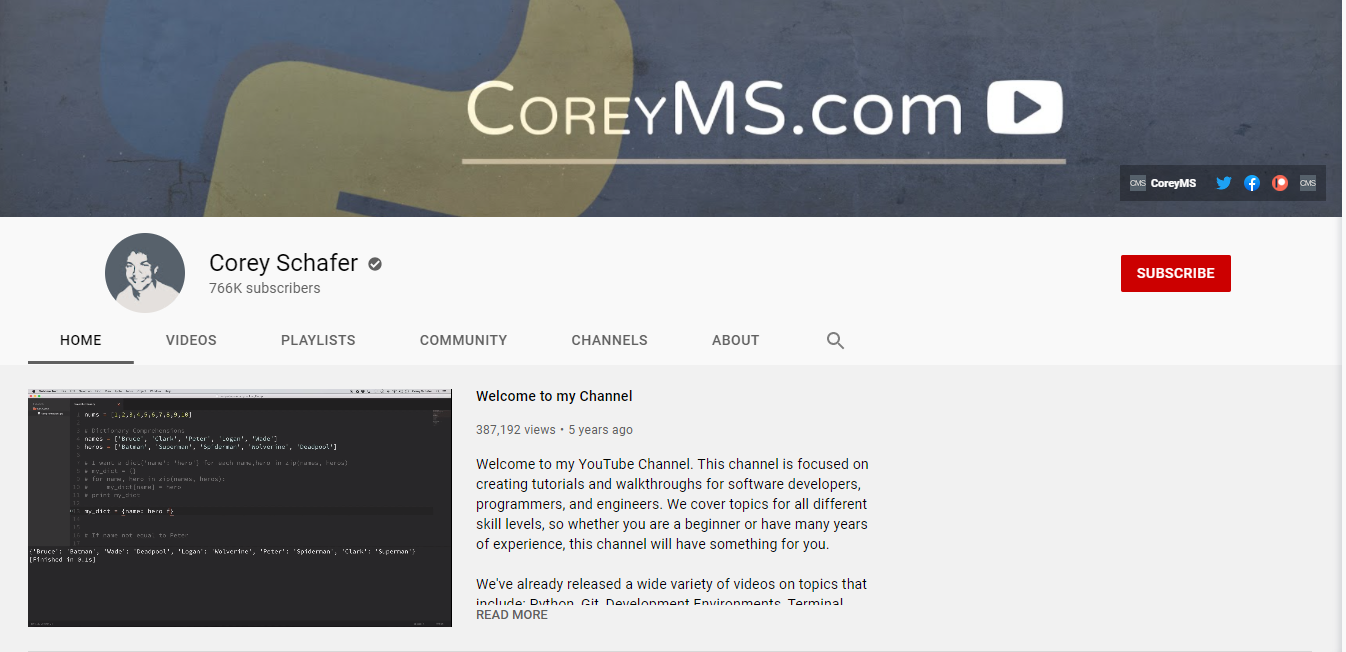Click the channel search magnifier icon

click(x=836, y=340)
